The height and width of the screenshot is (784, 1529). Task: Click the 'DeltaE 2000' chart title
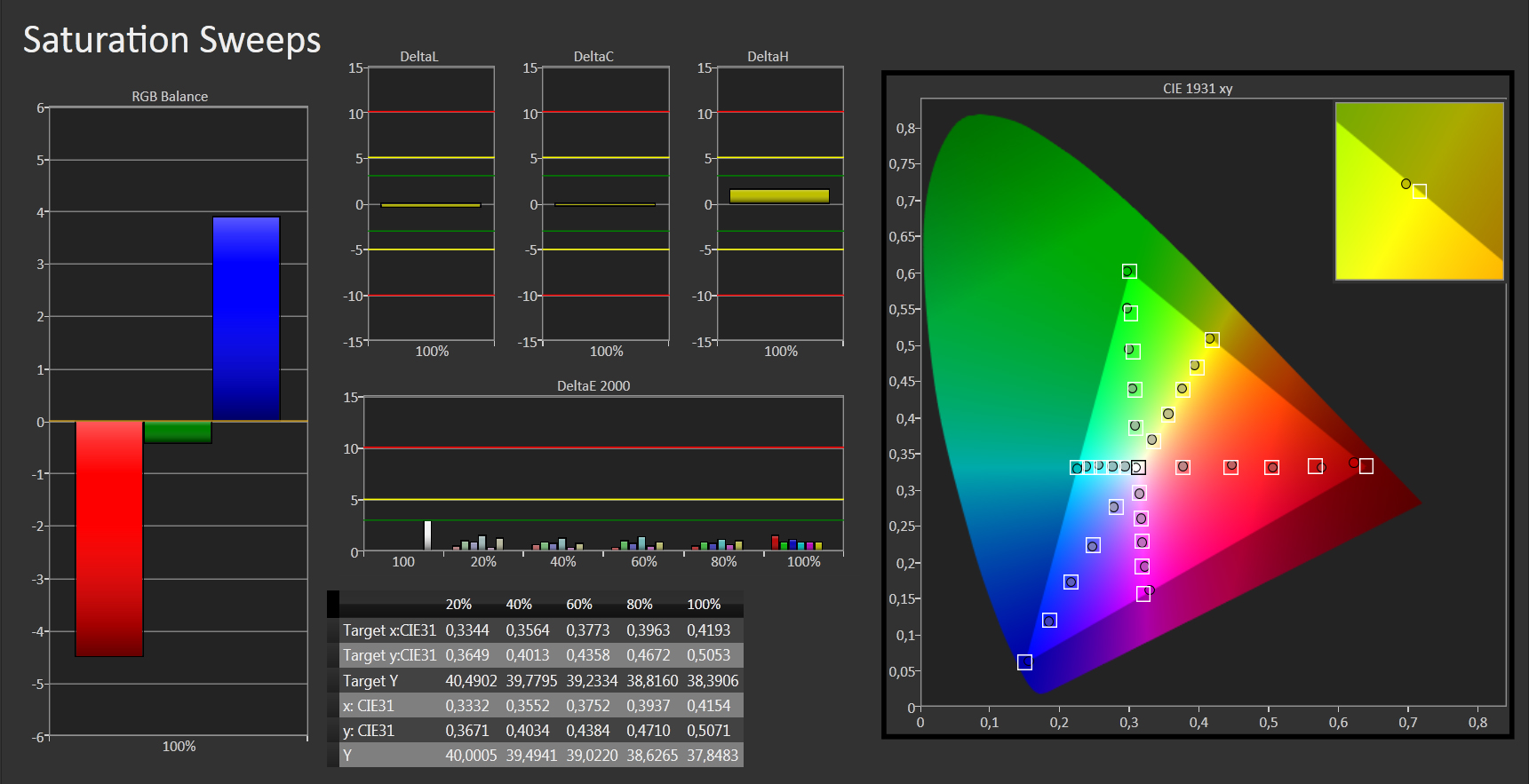[593, 386]
